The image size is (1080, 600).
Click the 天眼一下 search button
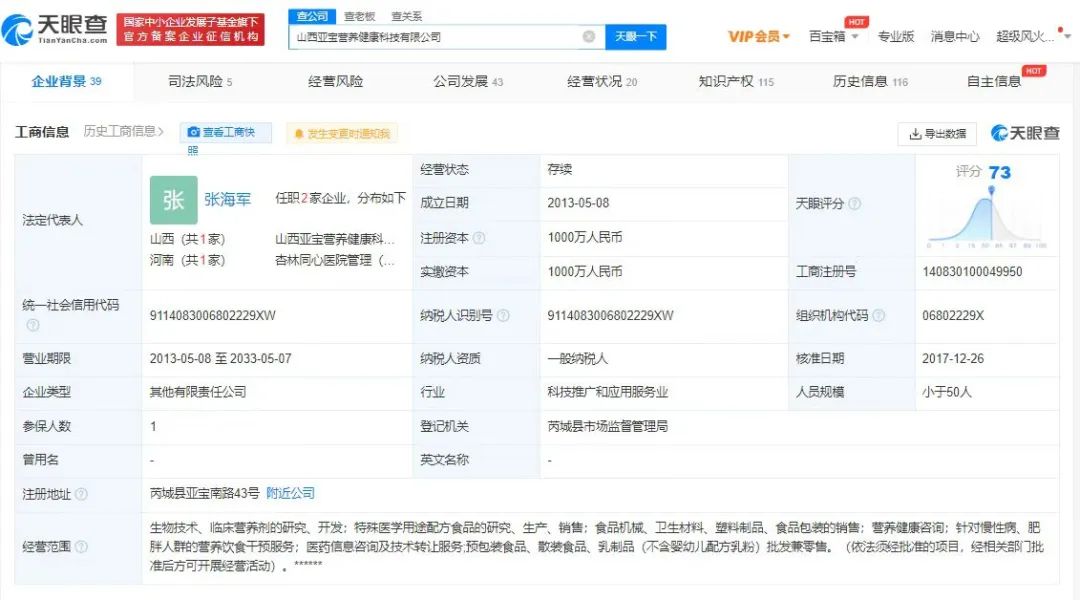(638, 35)
